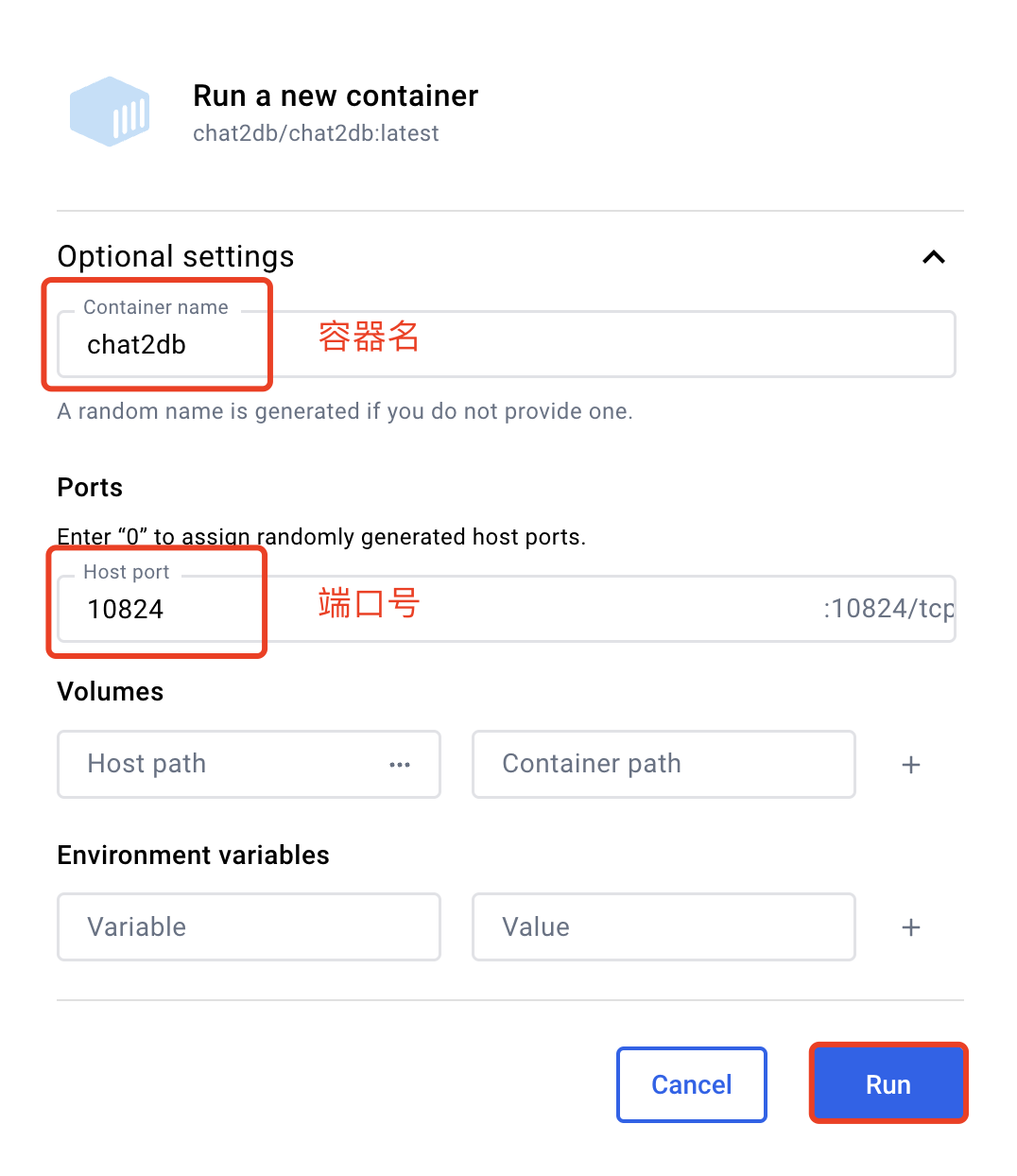1017x1176 pixels.
Task: Open Host path browse menu via ellipsis icon
Action: click(400, 764)
